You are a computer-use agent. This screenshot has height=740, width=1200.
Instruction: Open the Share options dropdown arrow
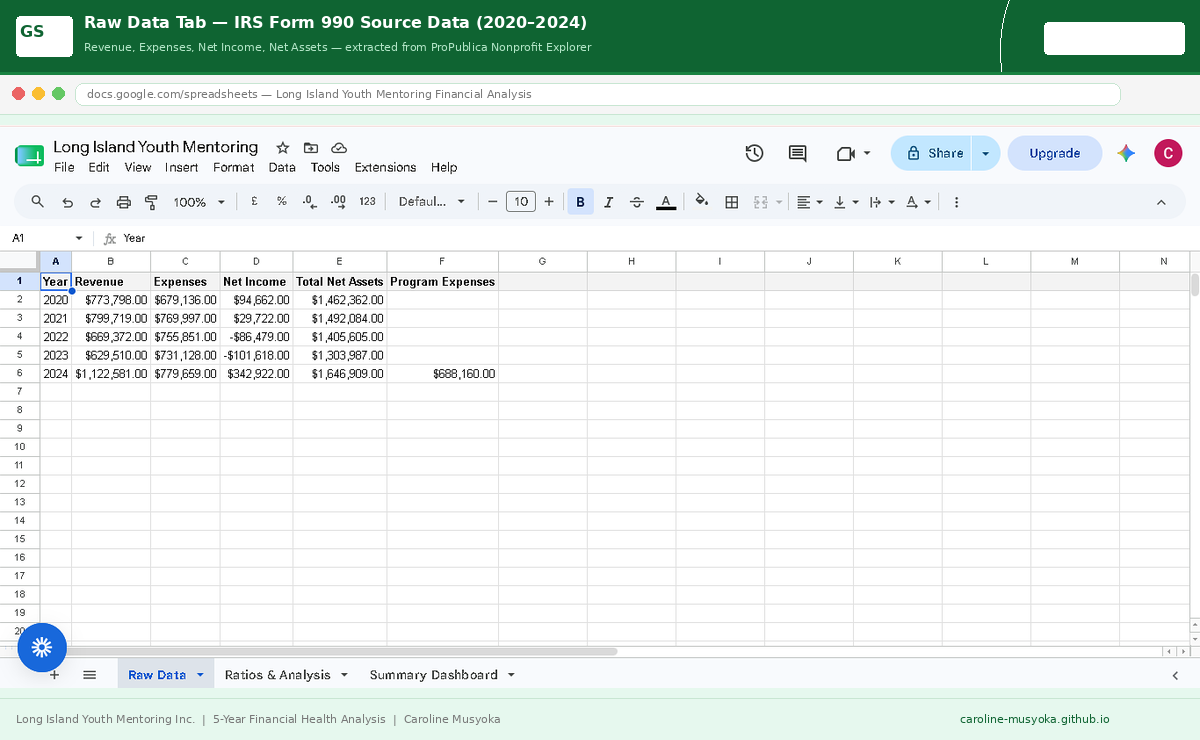pyautogui.click(x=986, y=153)
